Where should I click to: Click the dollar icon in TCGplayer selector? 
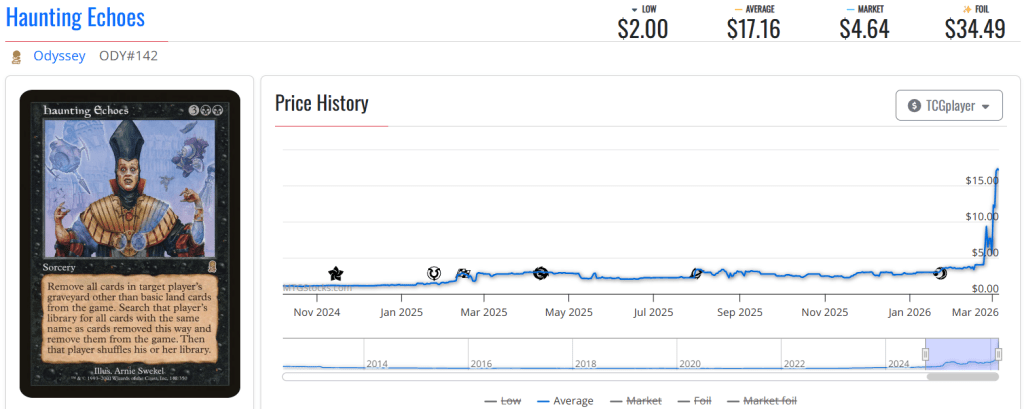[x=914, y=106]
